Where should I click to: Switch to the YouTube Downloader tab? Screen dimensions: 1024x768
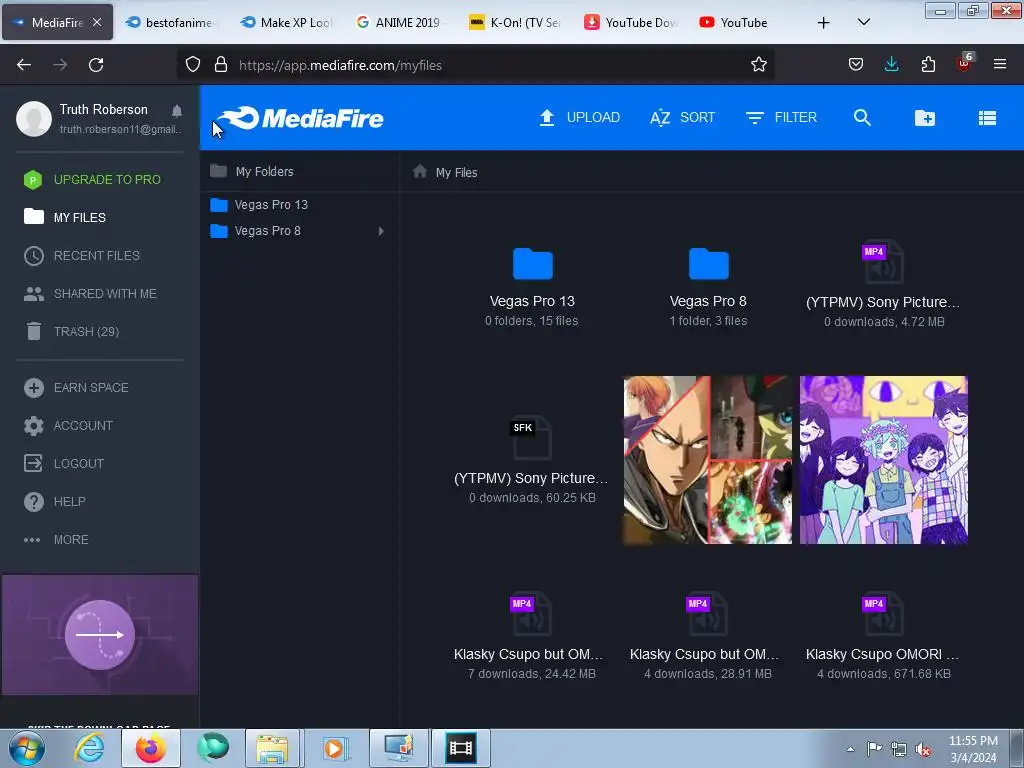click(631, 22)
